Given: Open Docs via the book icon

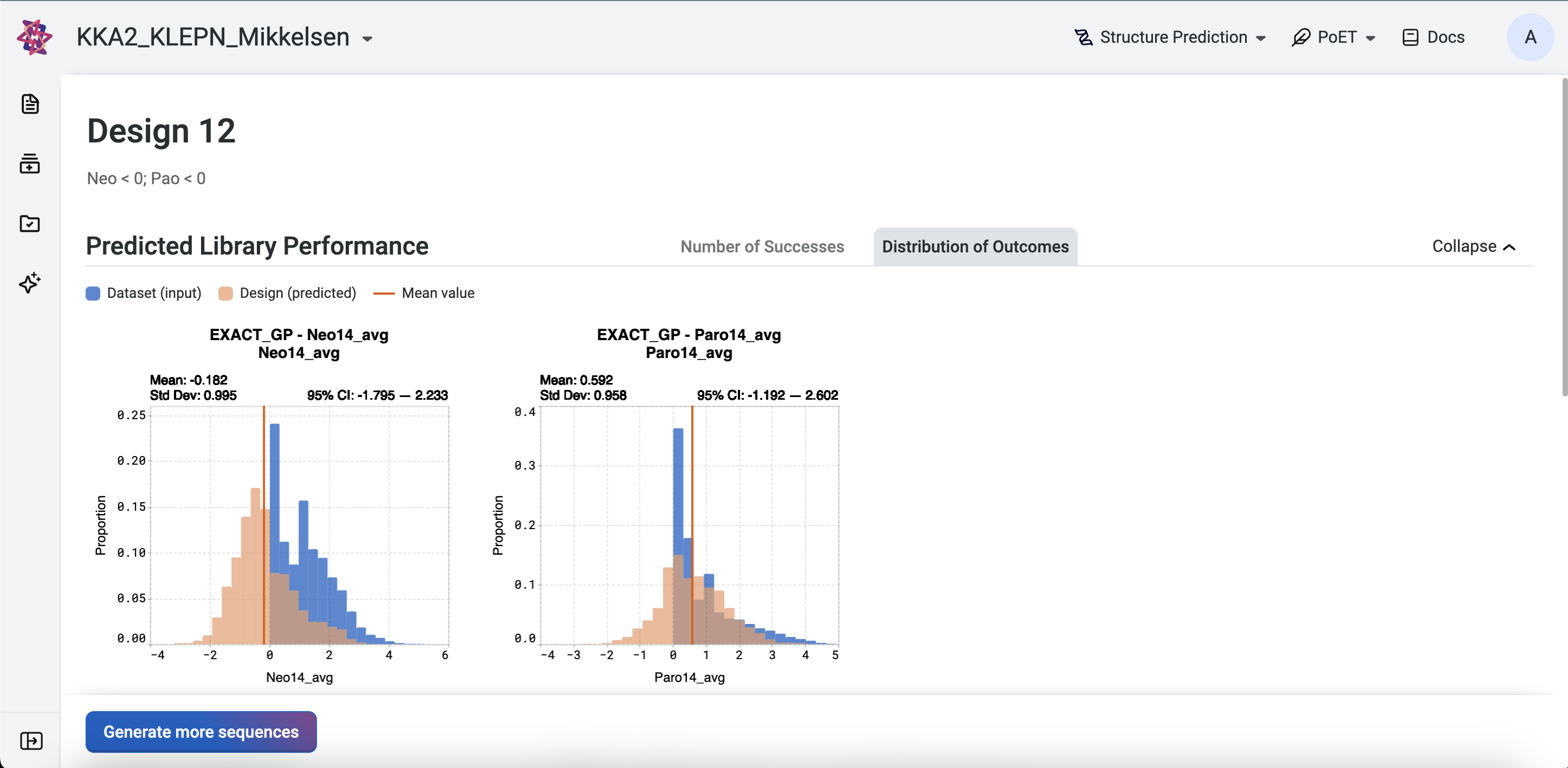Looking at the screenshot, I should click(x=1411, y=37).
